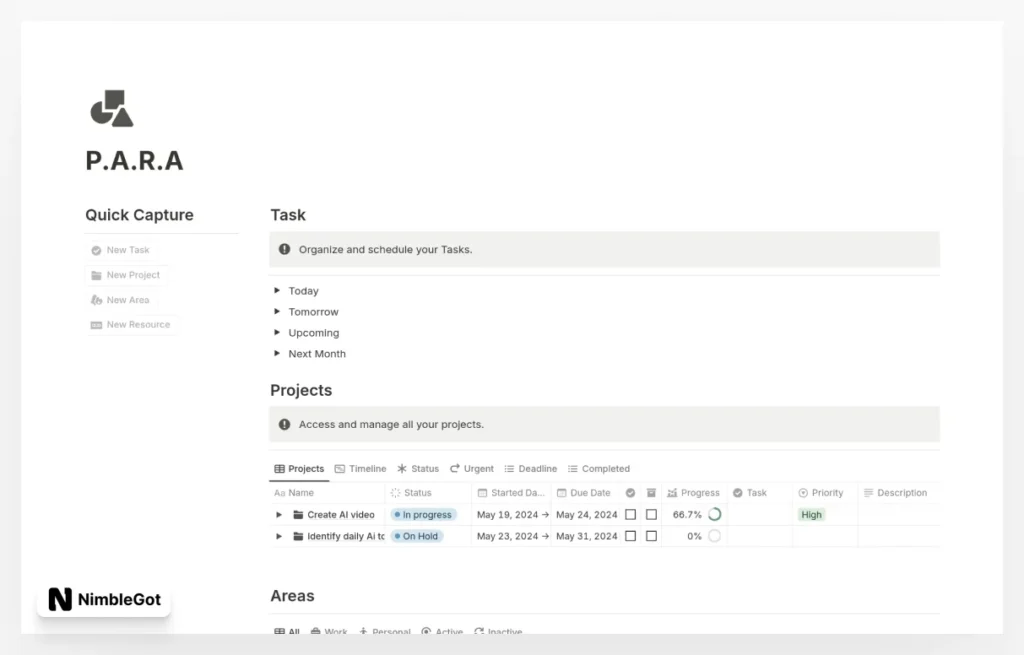This screenshot has width=1024, height=655.
Task: Check the archive checkbox for Identify daily Ai row
Action: (x=651, y=536)
